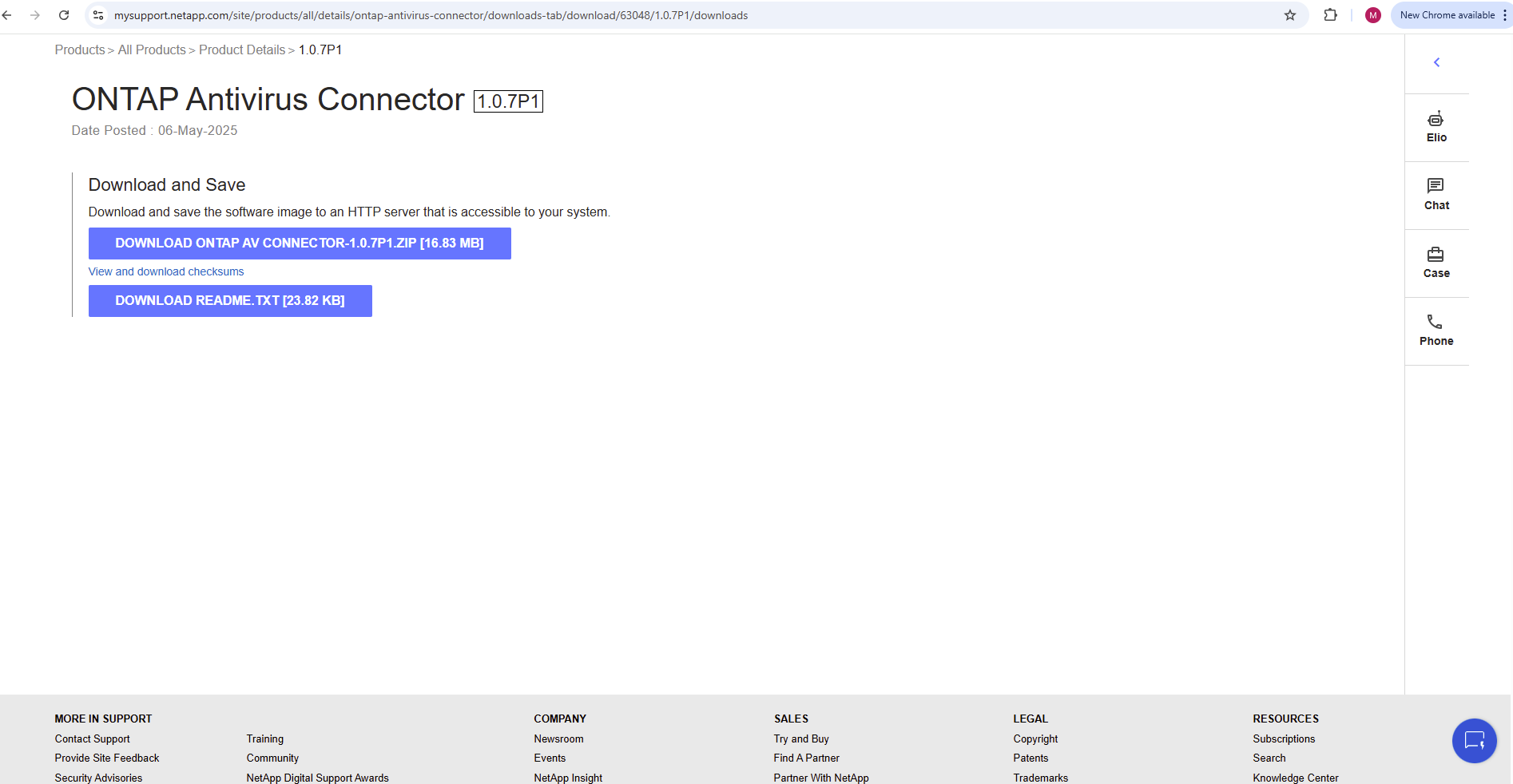
Task: Open Contact Support footer link
Action: (93, 739)
